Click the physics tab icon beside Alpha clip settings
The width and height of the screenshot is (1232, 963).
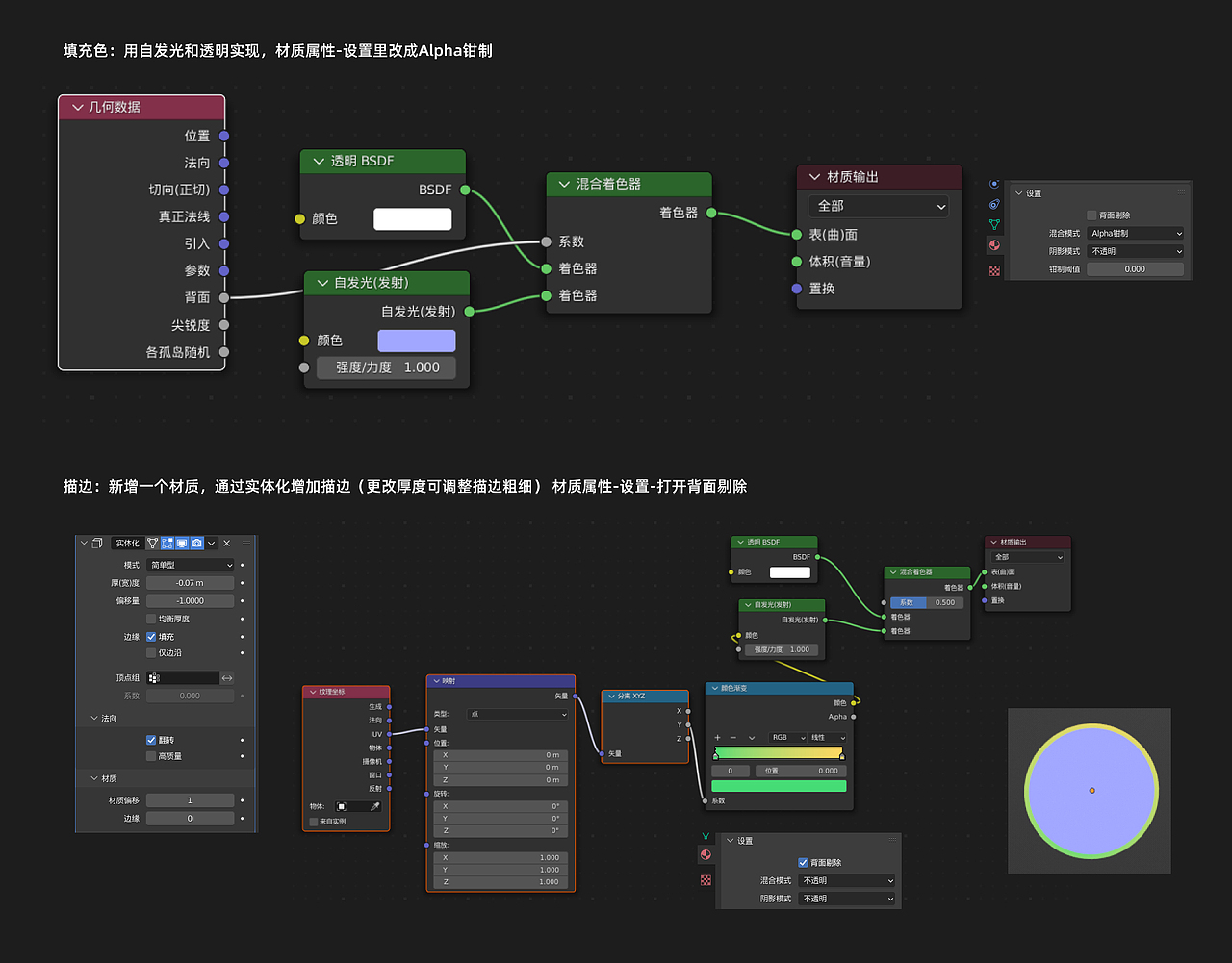994,184
